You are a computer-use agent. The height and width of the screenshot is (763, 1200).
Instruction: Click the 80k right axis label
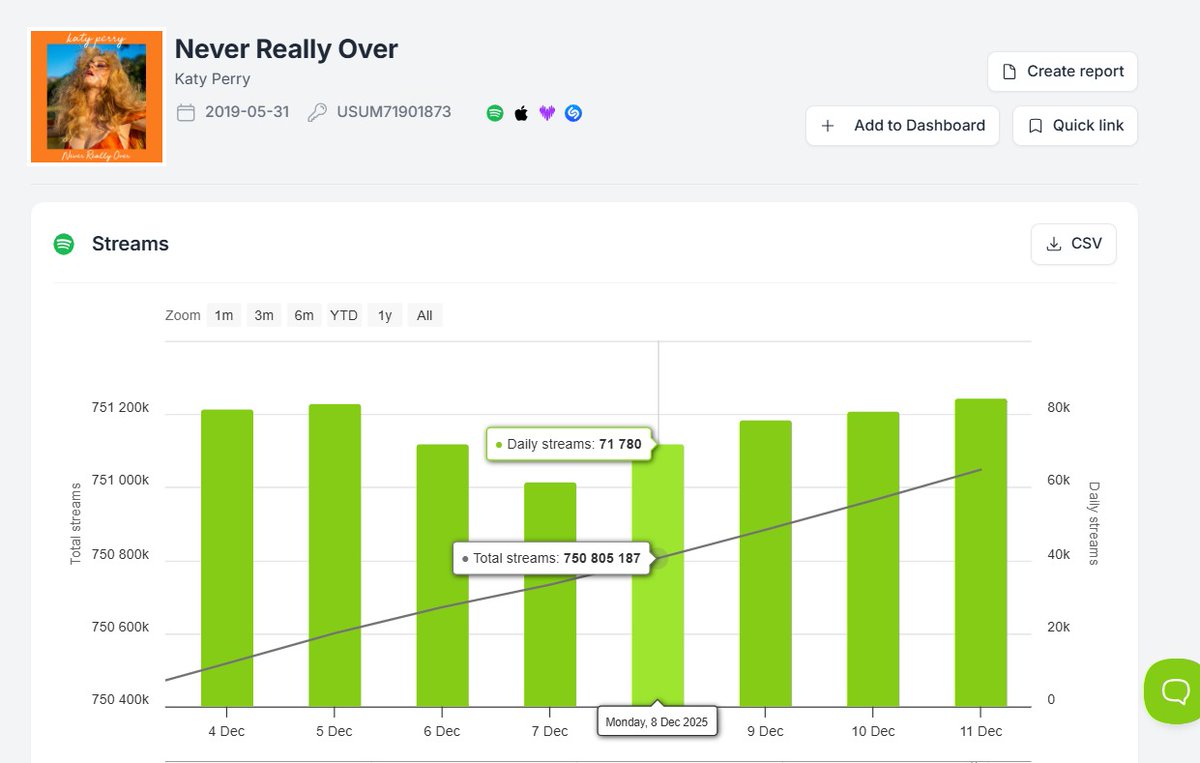[x=1058, y=408]
